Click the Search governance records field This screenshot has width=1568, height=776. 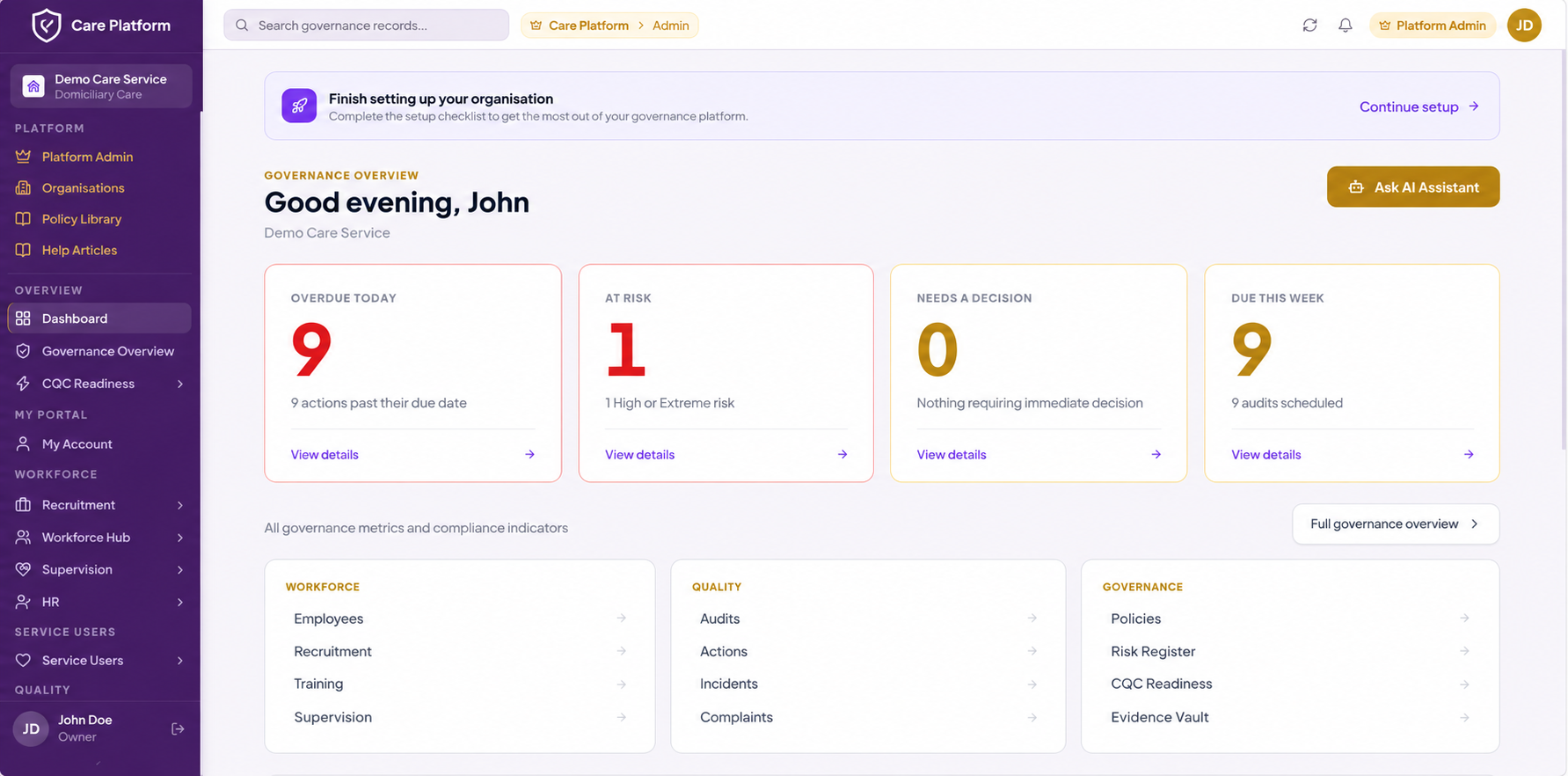pos(366,26)
